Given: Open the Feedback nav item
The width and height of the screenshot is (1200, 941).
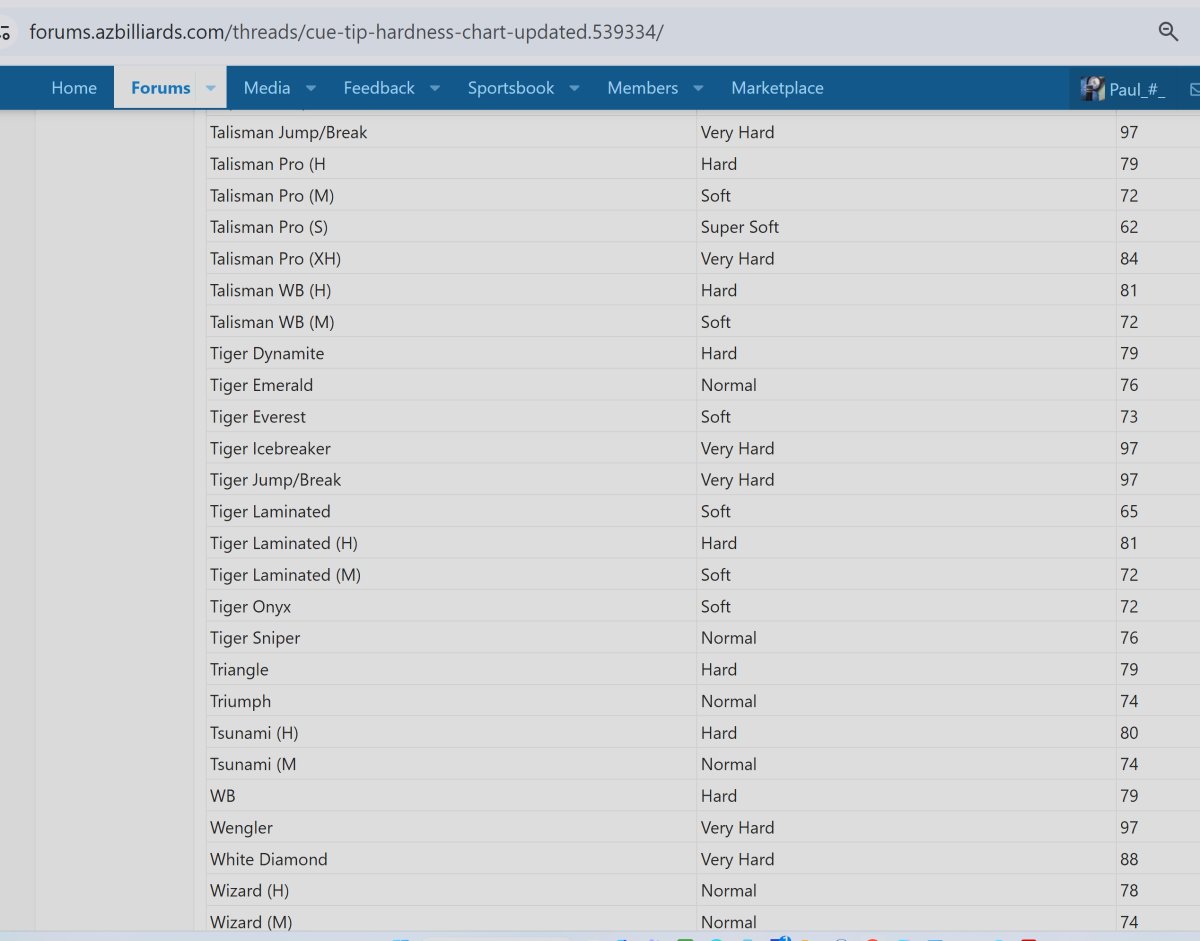Looking at the screenshot, I should click(x=379, y=88).
